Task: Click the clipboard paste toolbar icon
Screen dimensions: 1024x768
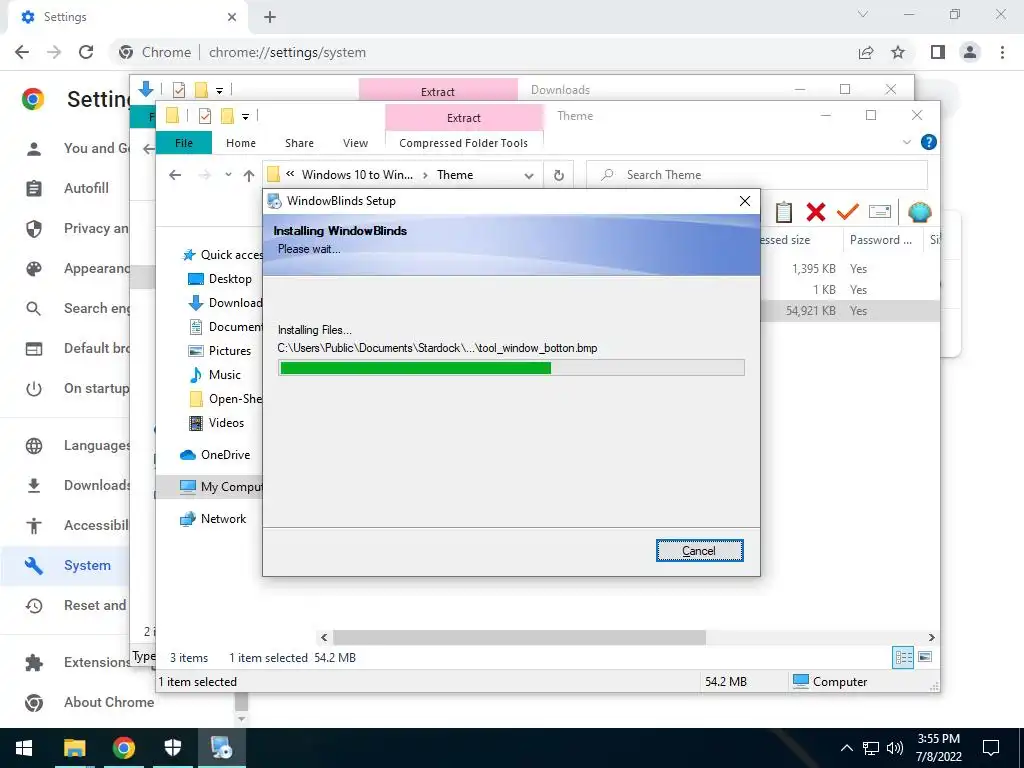Action: [784, 212]
